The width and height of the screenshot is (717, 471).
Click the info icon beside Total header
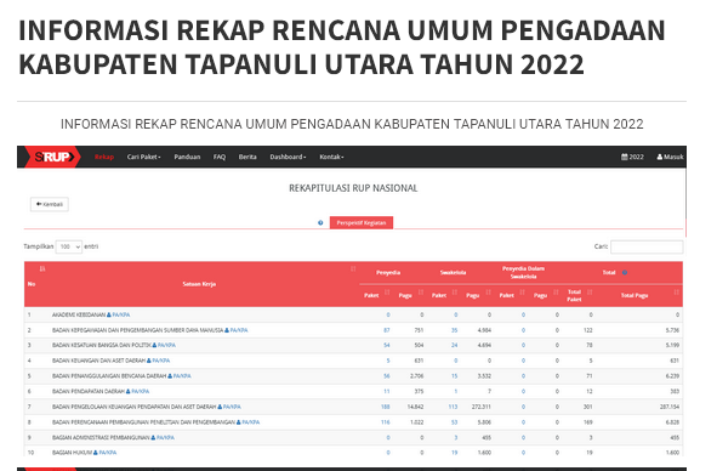[625, 272]
